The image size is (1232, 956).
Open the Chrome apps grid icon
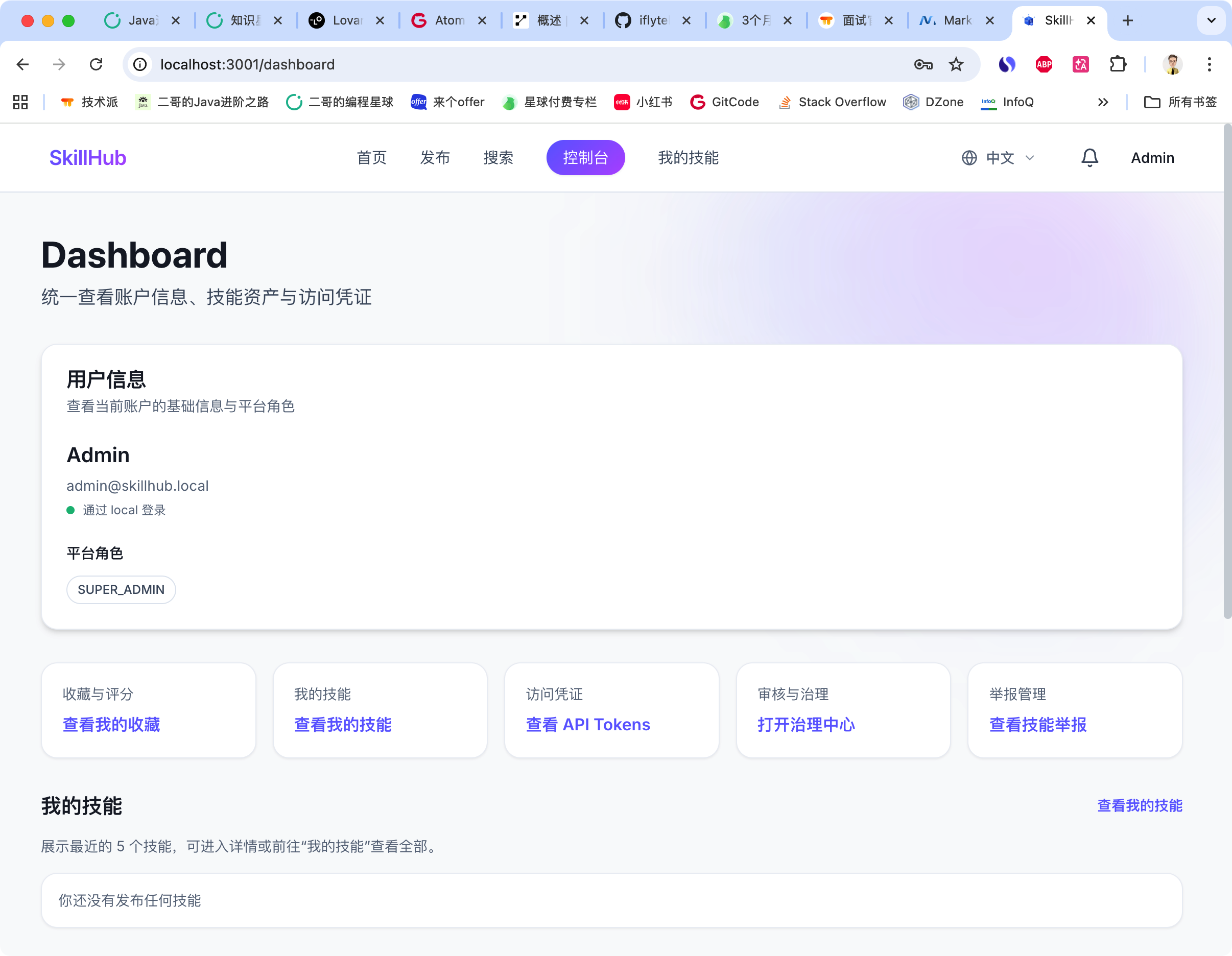point(20,102)
